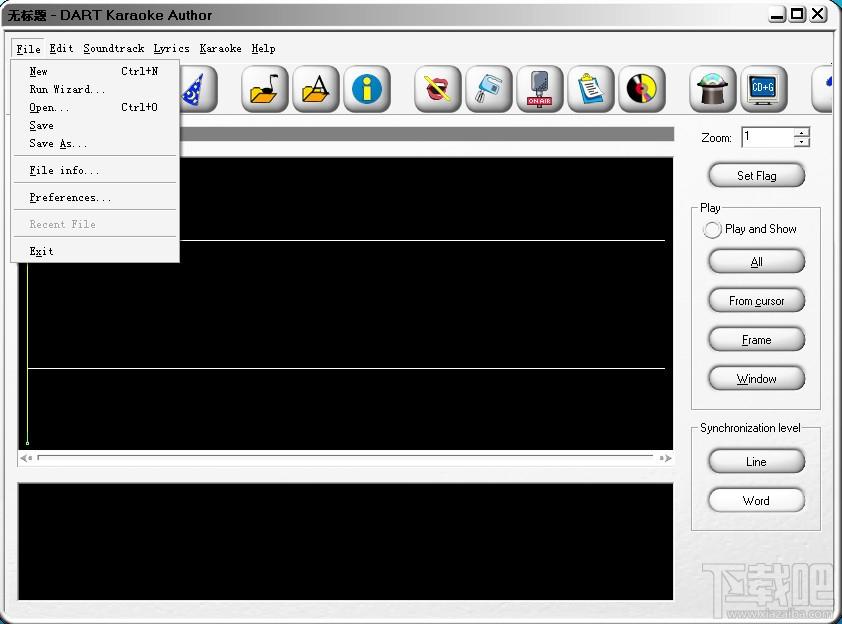Enable the Play and Show radio option

tap(712, 229)
